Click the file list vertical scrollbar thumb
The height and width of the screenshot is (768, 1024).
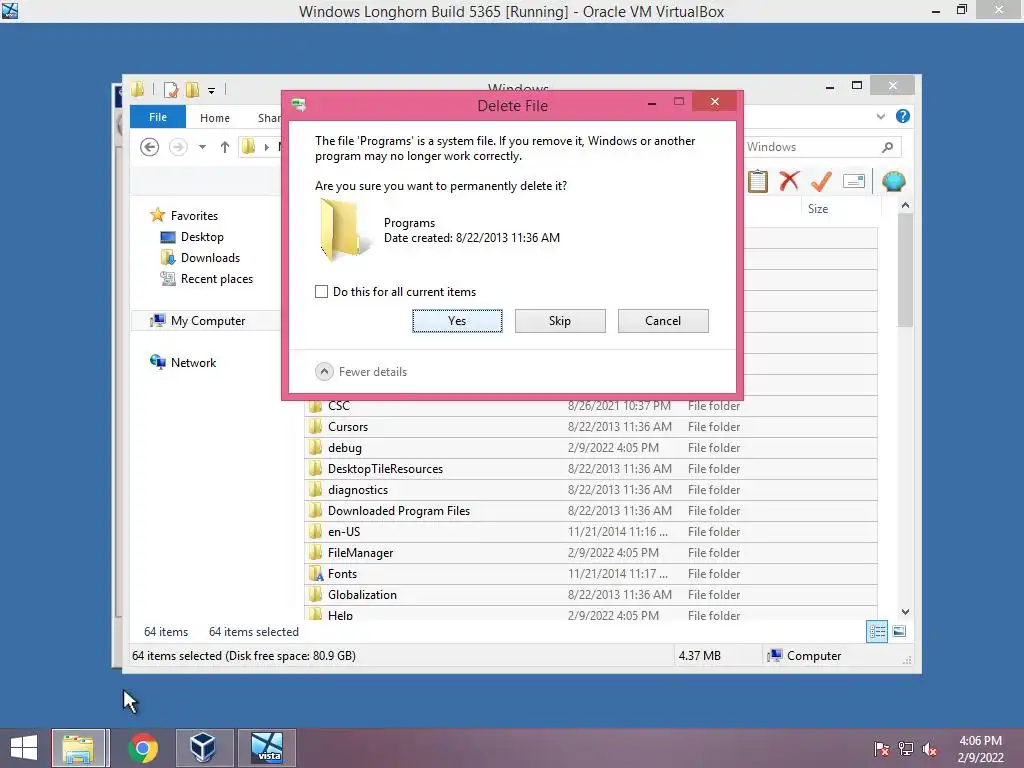pyautogui.click(x=905, y=270)
